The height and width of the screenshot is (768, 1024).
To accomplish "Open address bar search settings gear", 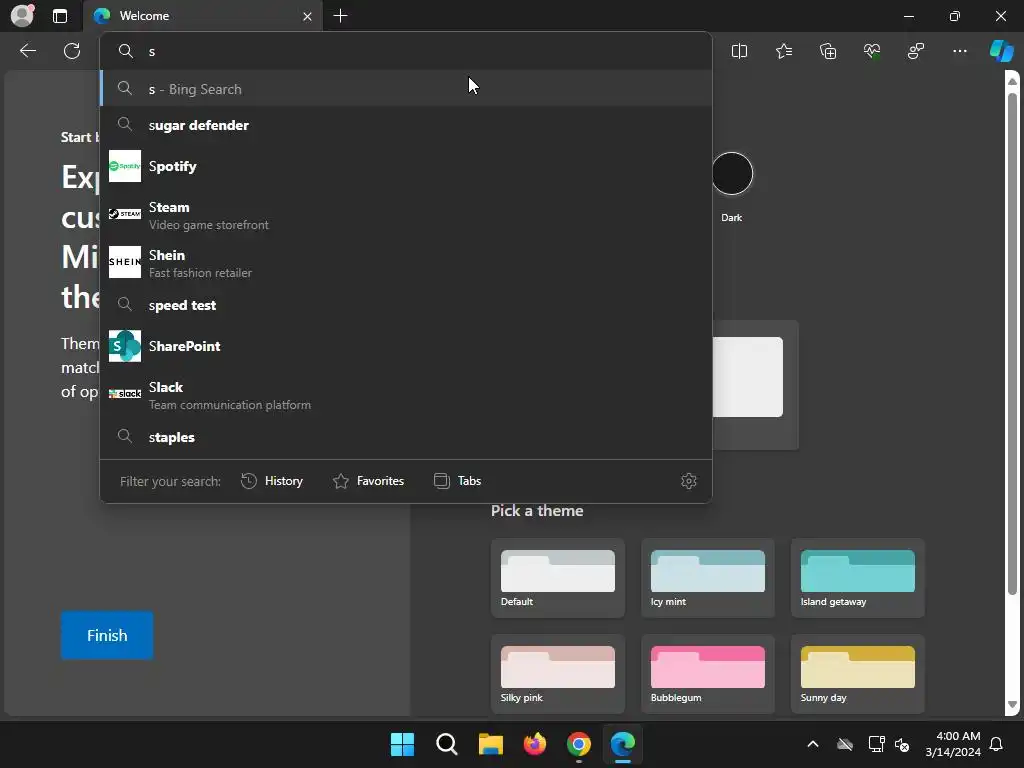I will point(688,481).
